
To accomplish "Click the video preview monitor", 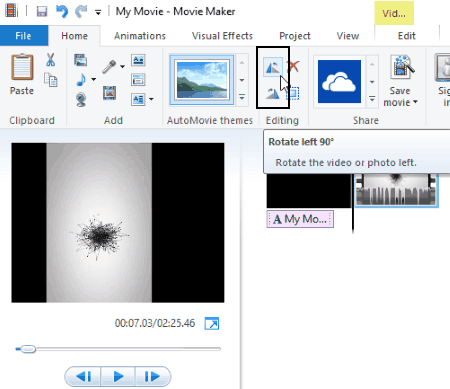I will pyautogui.click(x=118, y=223).
